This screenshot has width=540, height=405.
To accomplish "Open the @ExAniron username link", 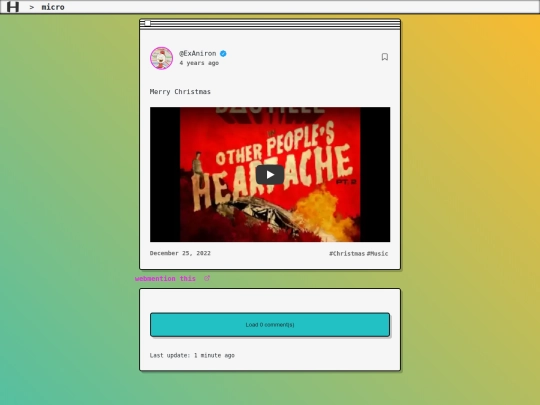I will pos(197,53).
